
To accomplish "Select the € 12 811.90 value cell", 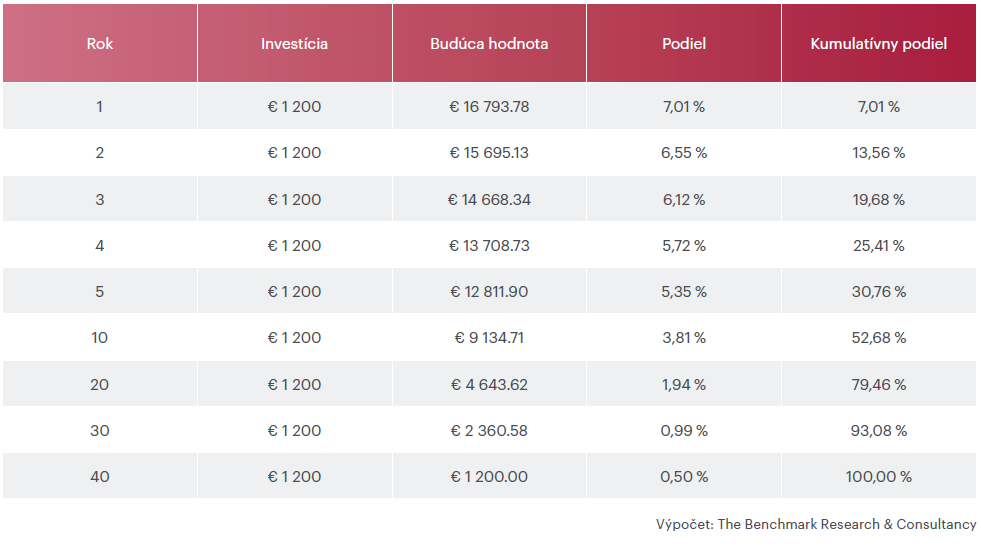I will tap(489, 291).
